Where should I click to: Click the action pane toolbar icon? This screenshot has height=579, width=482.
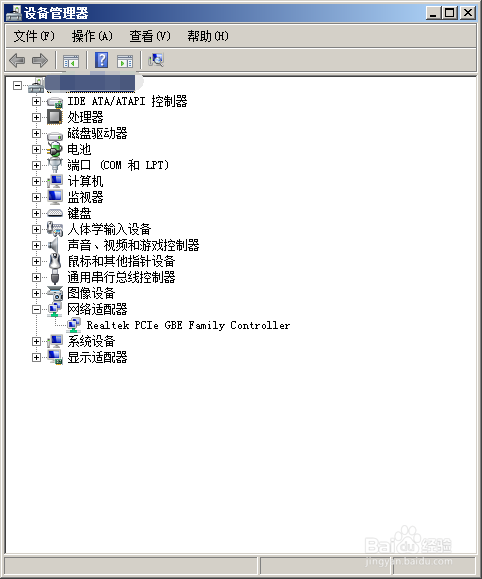125,61
